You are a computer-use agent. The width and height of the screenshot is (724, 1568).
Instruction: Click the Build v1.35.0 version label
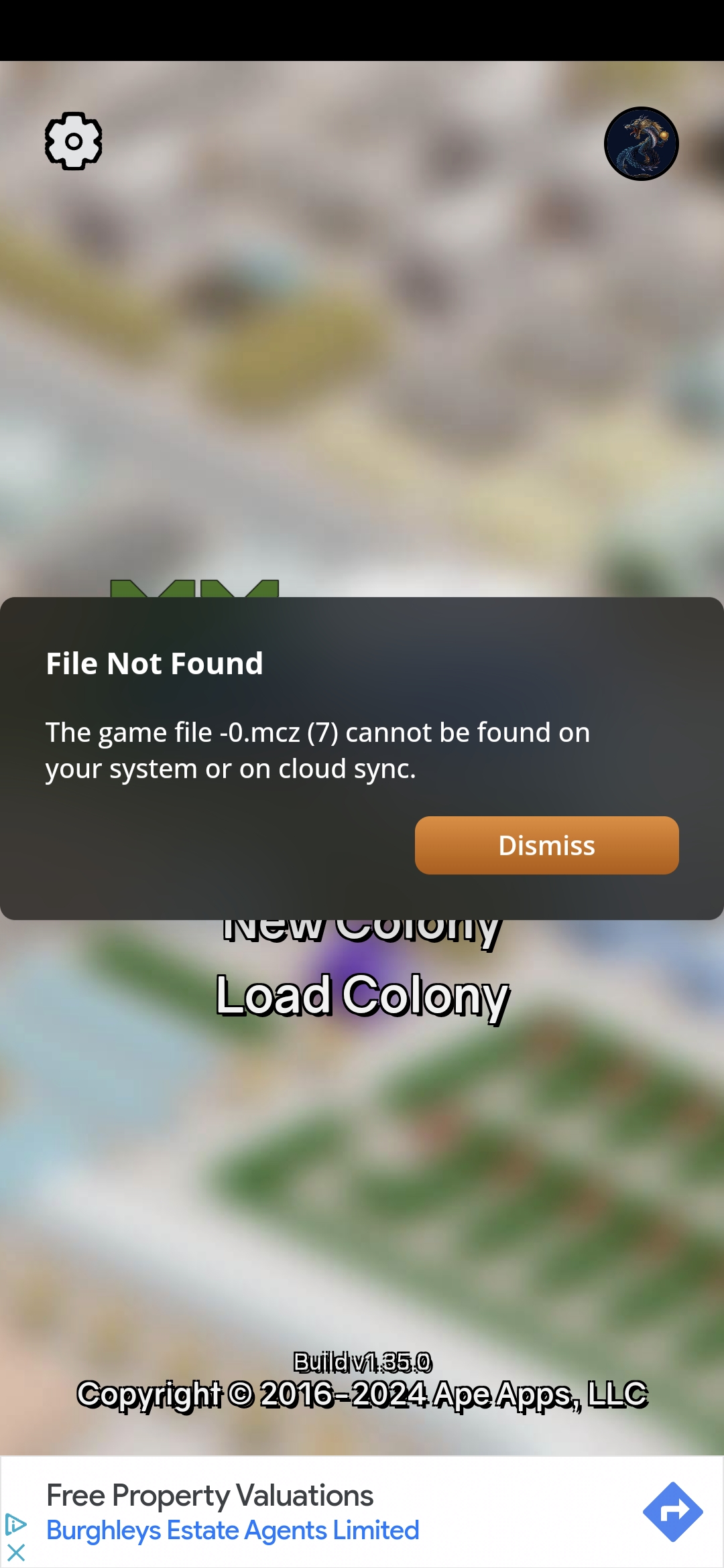point(363,1362)
